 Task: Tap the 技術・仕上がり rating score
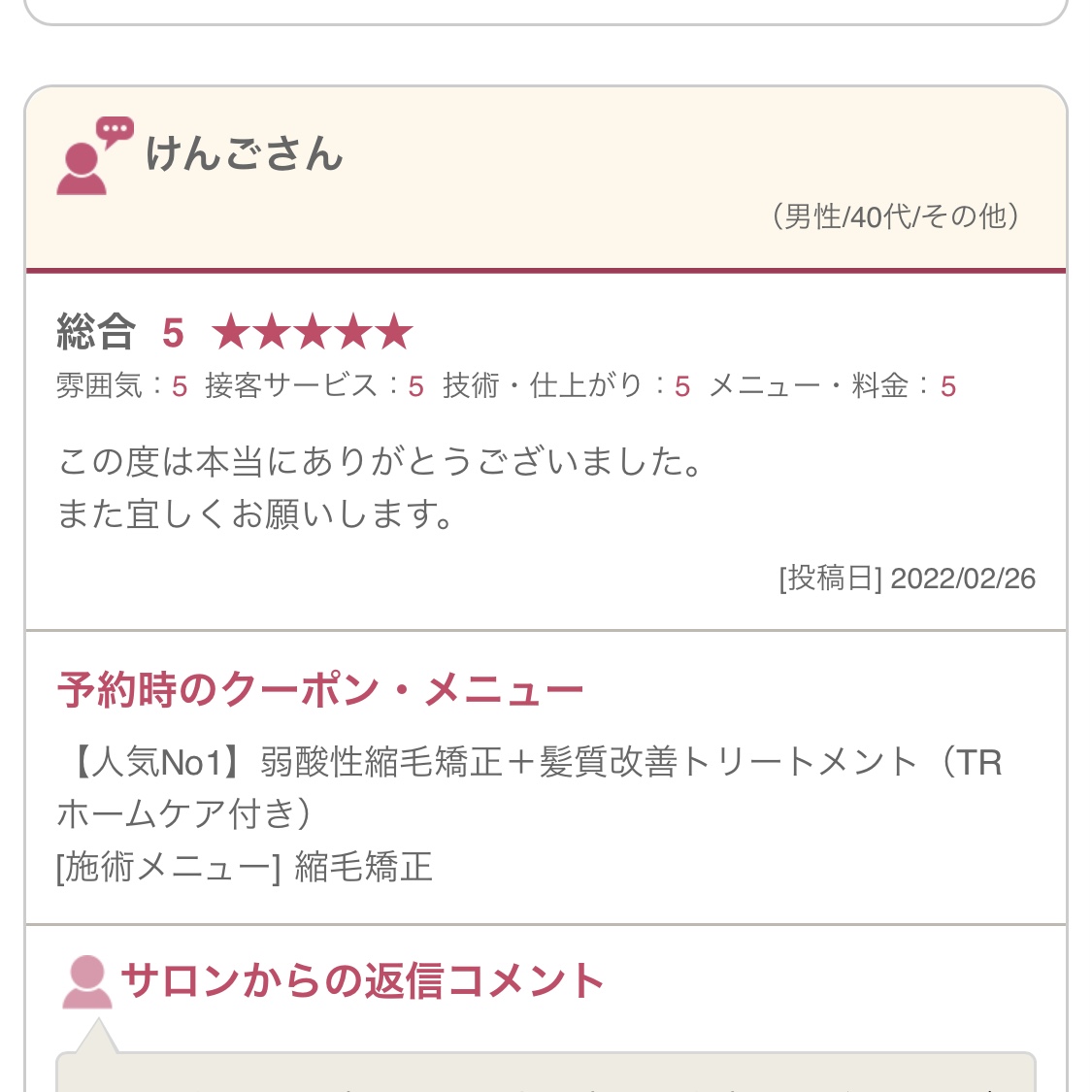[682, 386]
